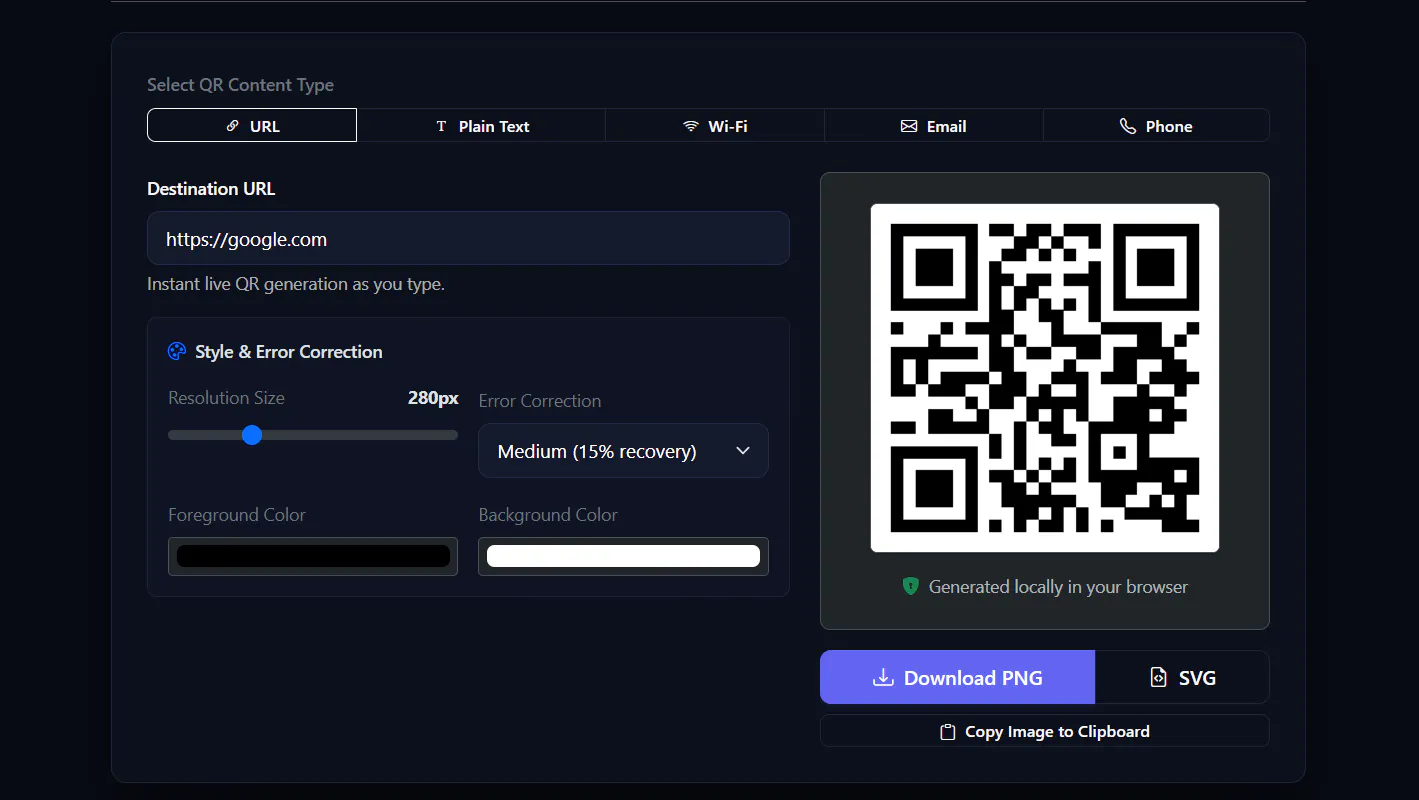Click the phone handset icon
This screenshot has width=1419, height=800.
1128,126
